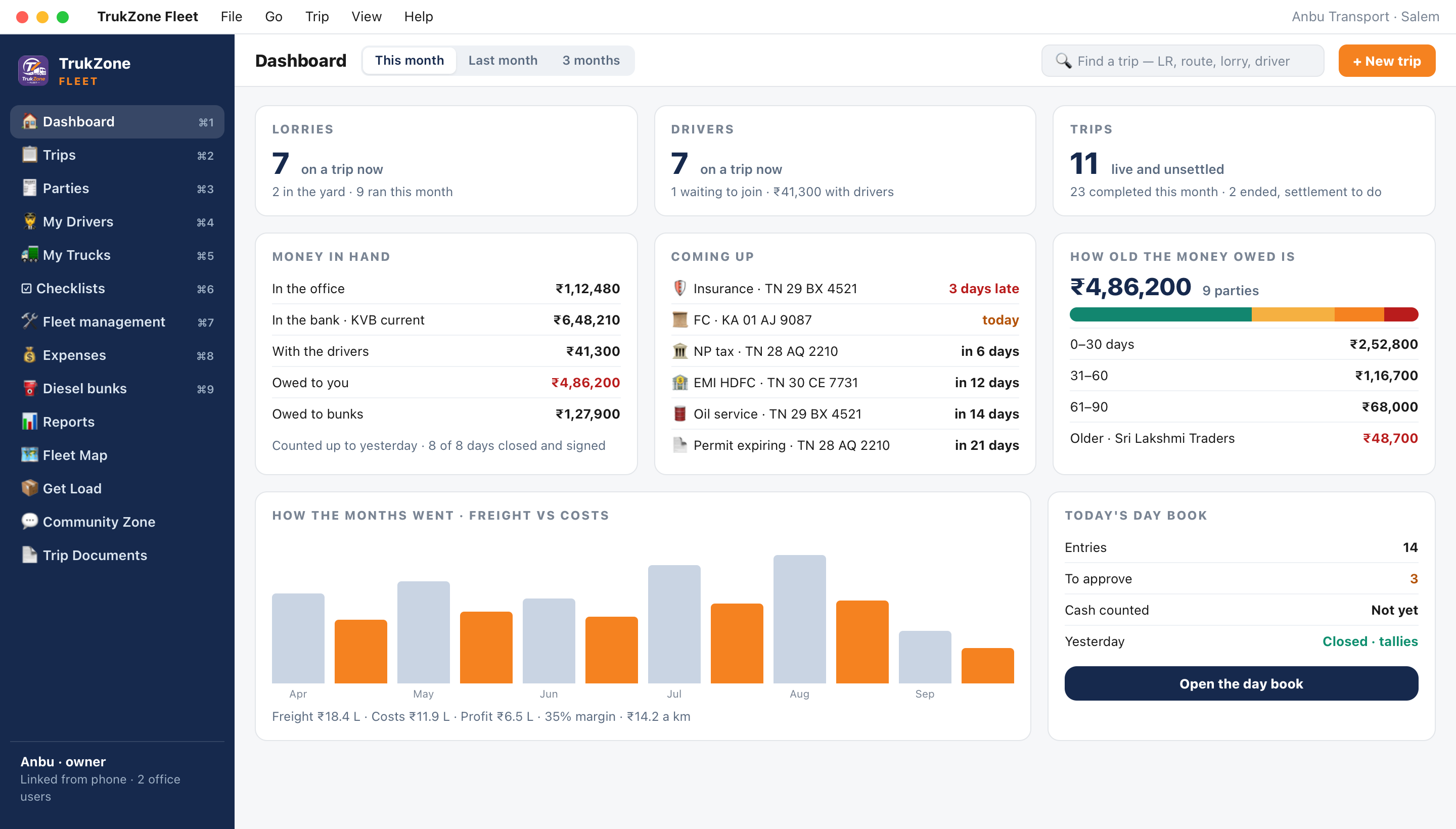Click the search magnifier icon
Screen dimensions: 1456x829
click(x=1063, y=61)
